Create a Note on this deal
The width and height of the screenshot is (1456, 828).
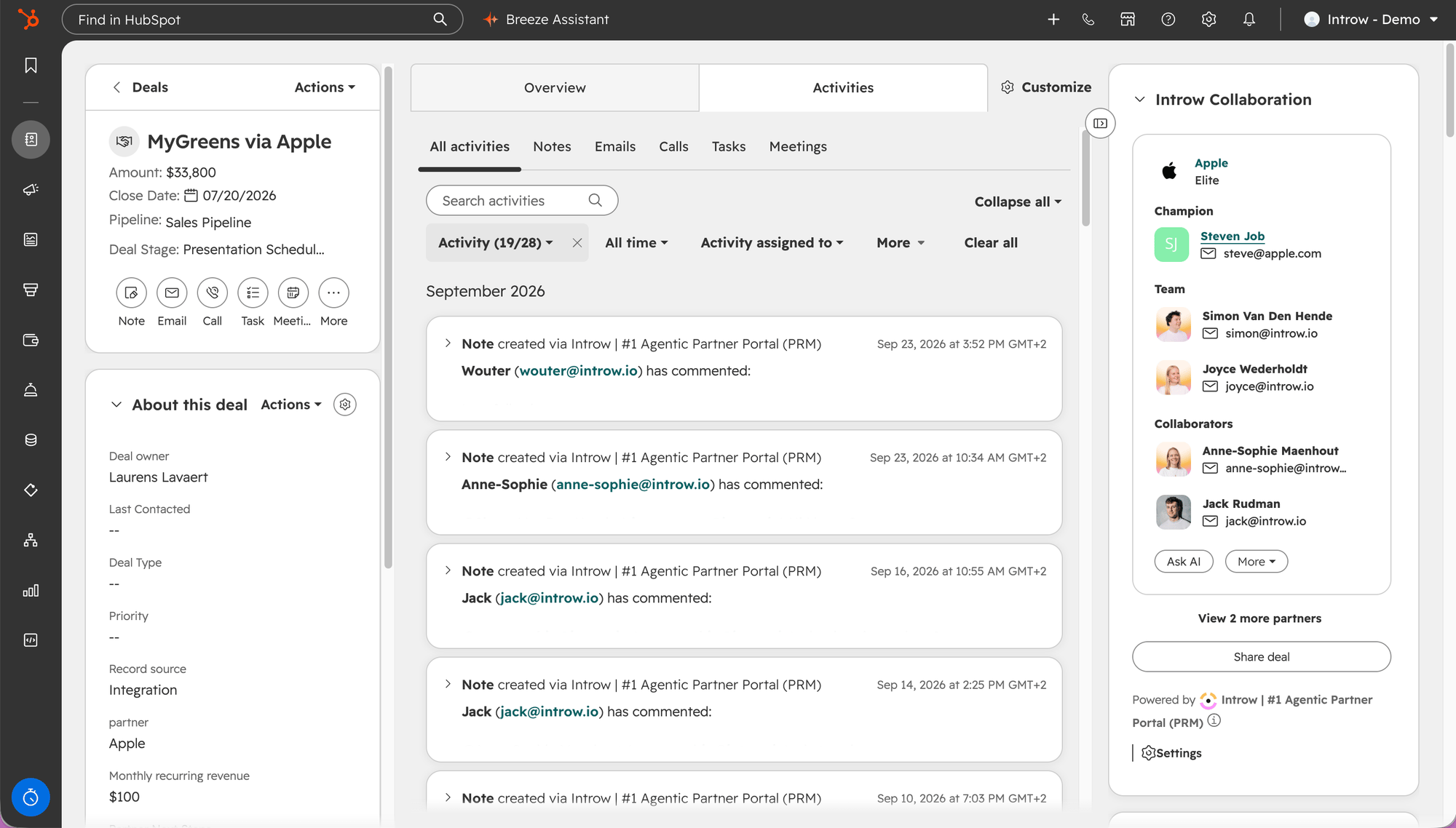point(131,292)
